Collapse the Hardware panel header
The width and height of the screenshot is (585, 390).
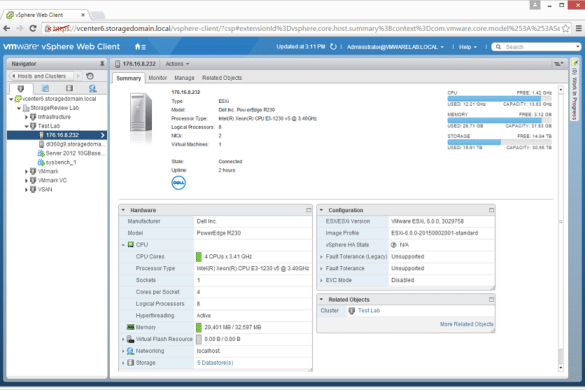click(x=123, y=210)
